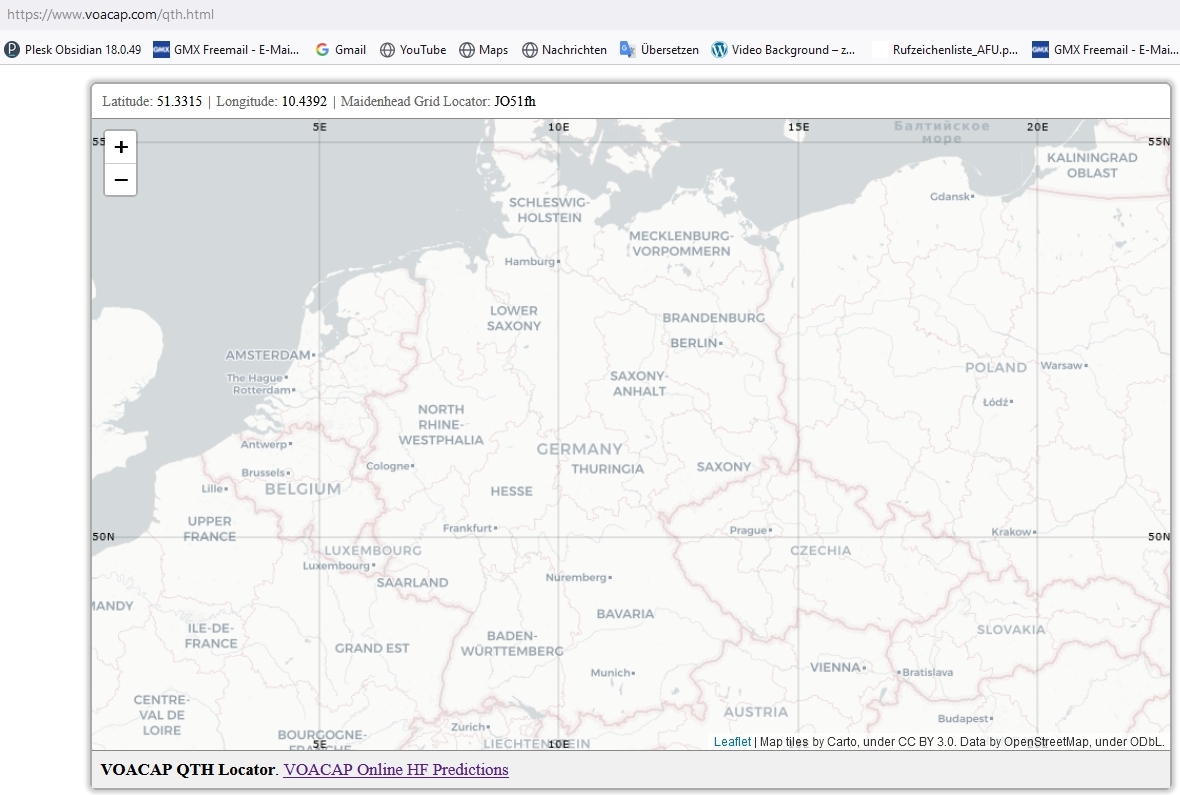The width and height of the screenshot is (1180, 795).
Task: Zoom in on the map with plus button
Action: tap(121, 147)
